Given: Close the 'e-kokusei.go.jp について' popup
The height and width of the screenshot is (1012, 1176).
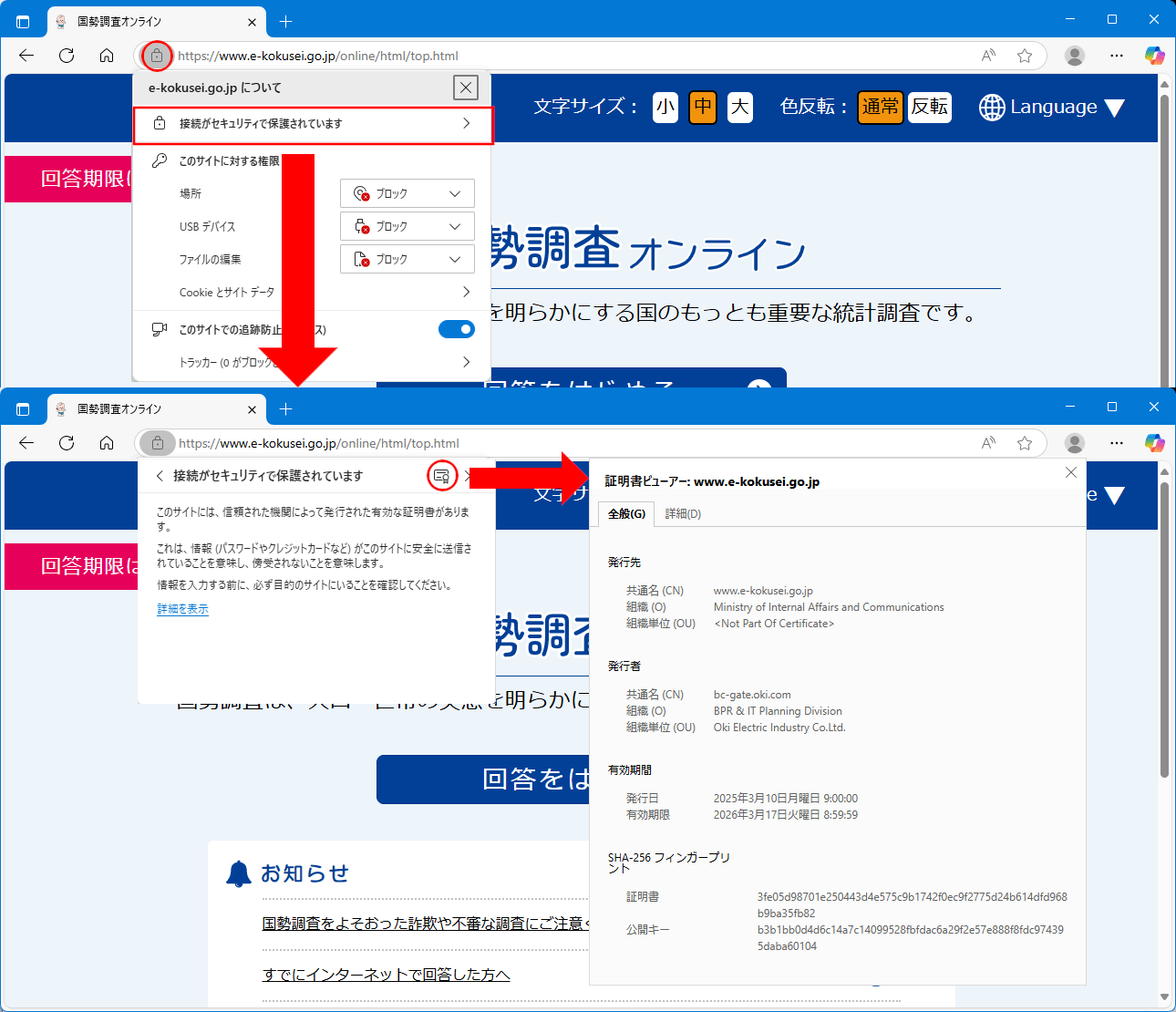Looking at the screenshot, I should click(x=466, y=88).
